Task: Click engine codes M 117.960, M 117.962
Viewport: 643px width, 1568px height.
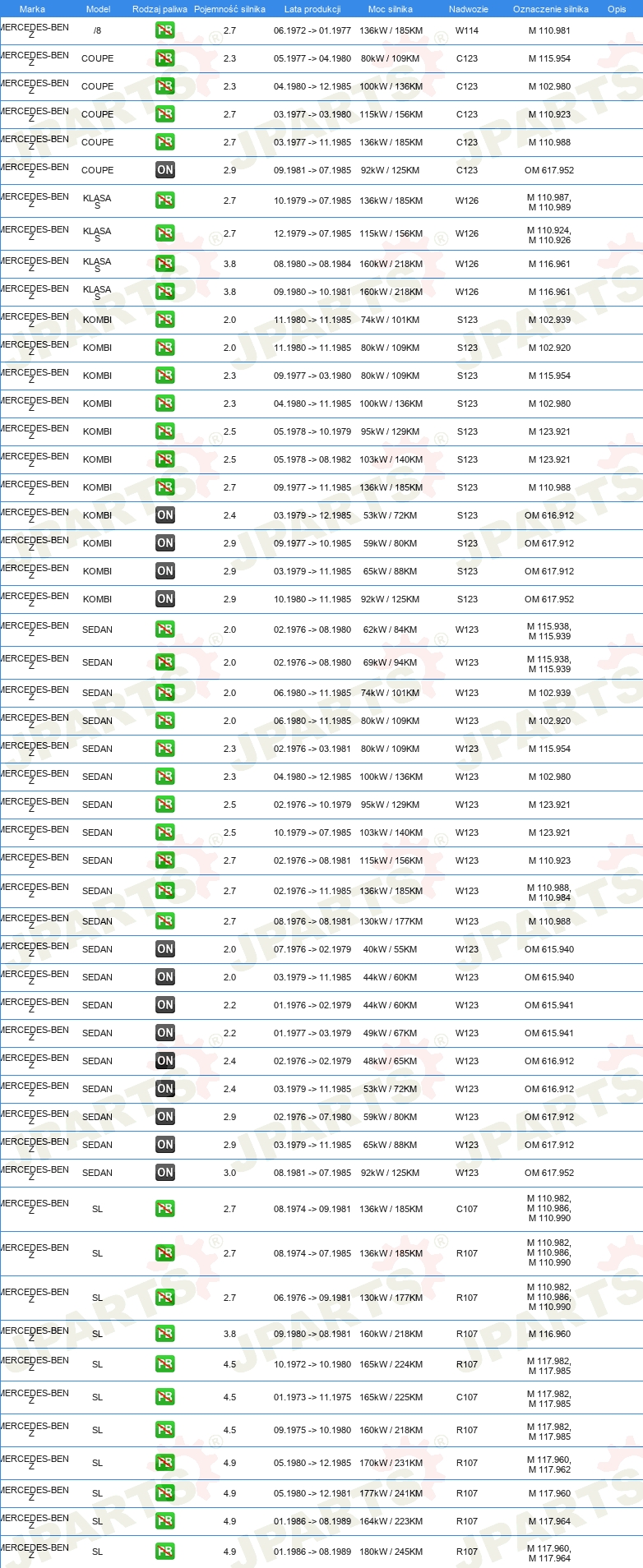Action: coord(549,1464)
